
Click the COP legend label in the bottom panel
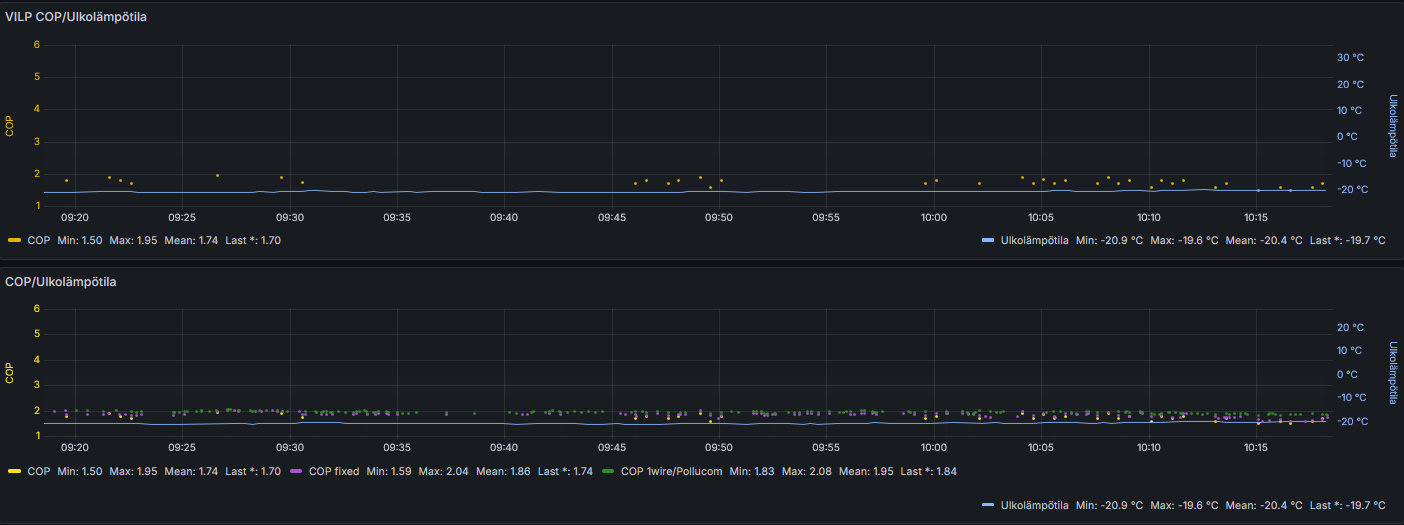click(38, 471)
